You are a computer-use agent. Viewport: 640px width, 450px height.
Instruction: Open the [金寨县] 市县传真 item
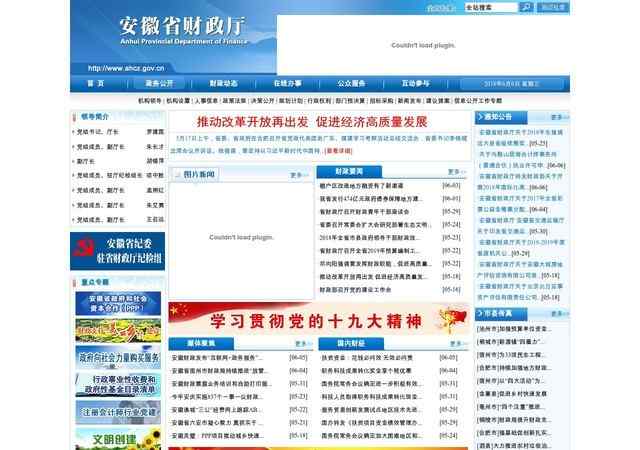coord(511,394)
